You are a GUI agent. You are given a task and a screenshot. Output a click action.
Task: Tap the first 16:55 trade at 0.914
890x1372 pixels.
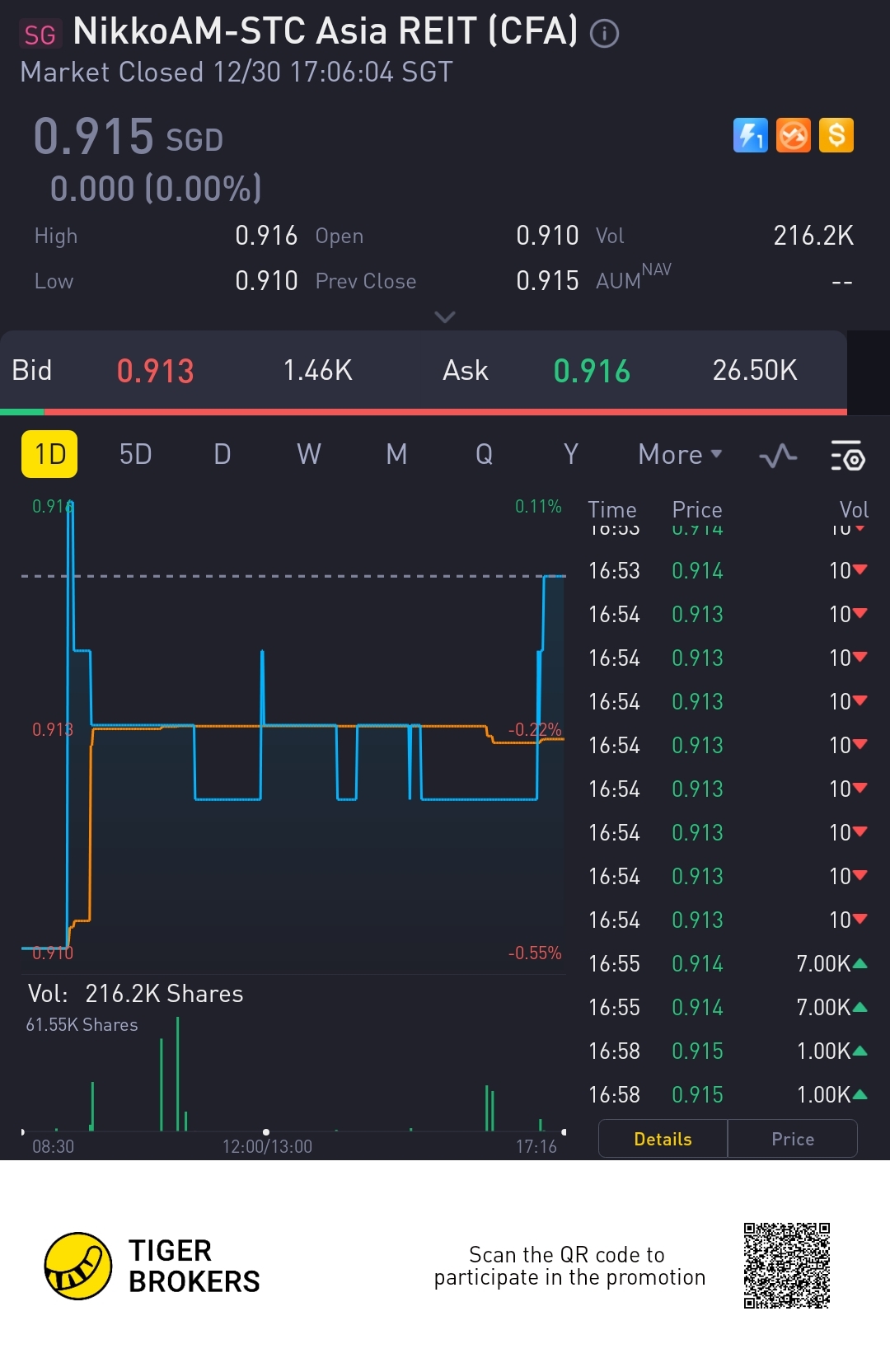tap(728, 963)
